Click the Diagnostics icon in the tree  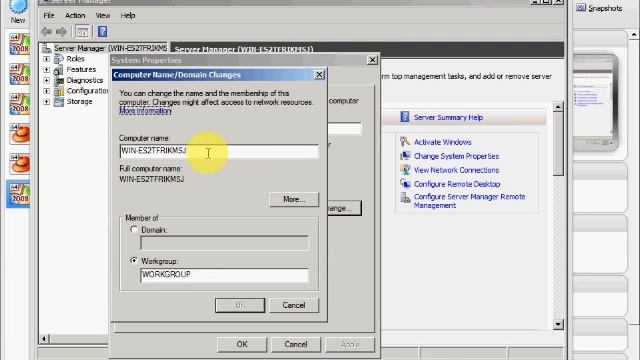point(59,80)
